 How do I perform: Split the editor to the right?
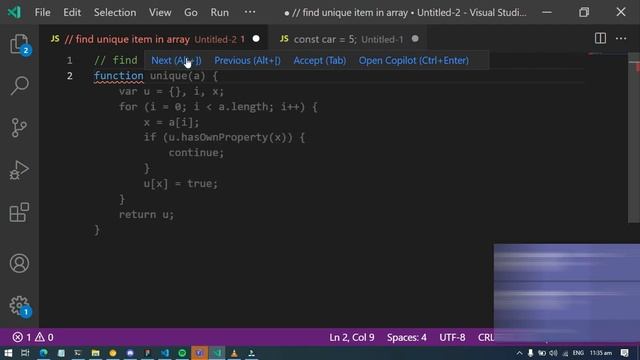tap(600, 38)
